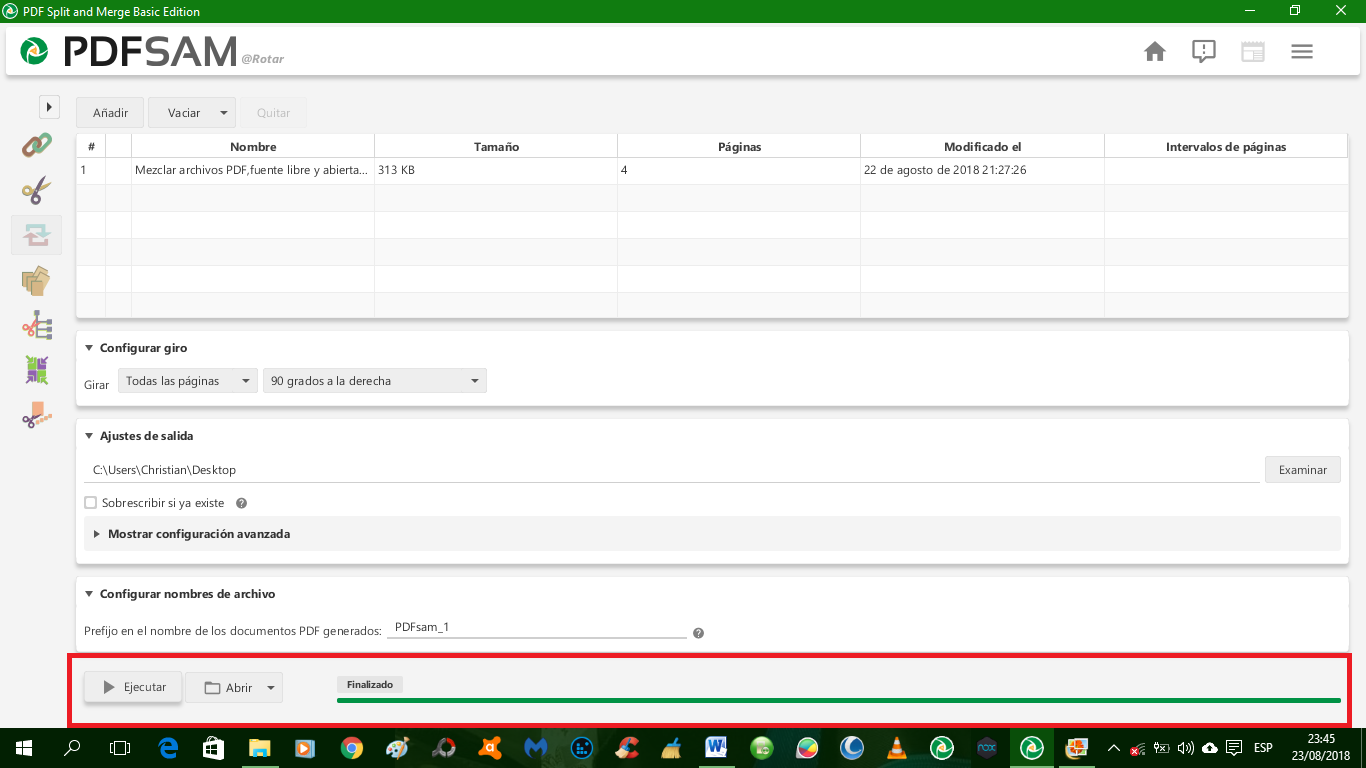Viewport: 1366px width, 768px height.
Task: Open the Extract pages module icon
Action: pyautogui.click(x=36, y=281)
